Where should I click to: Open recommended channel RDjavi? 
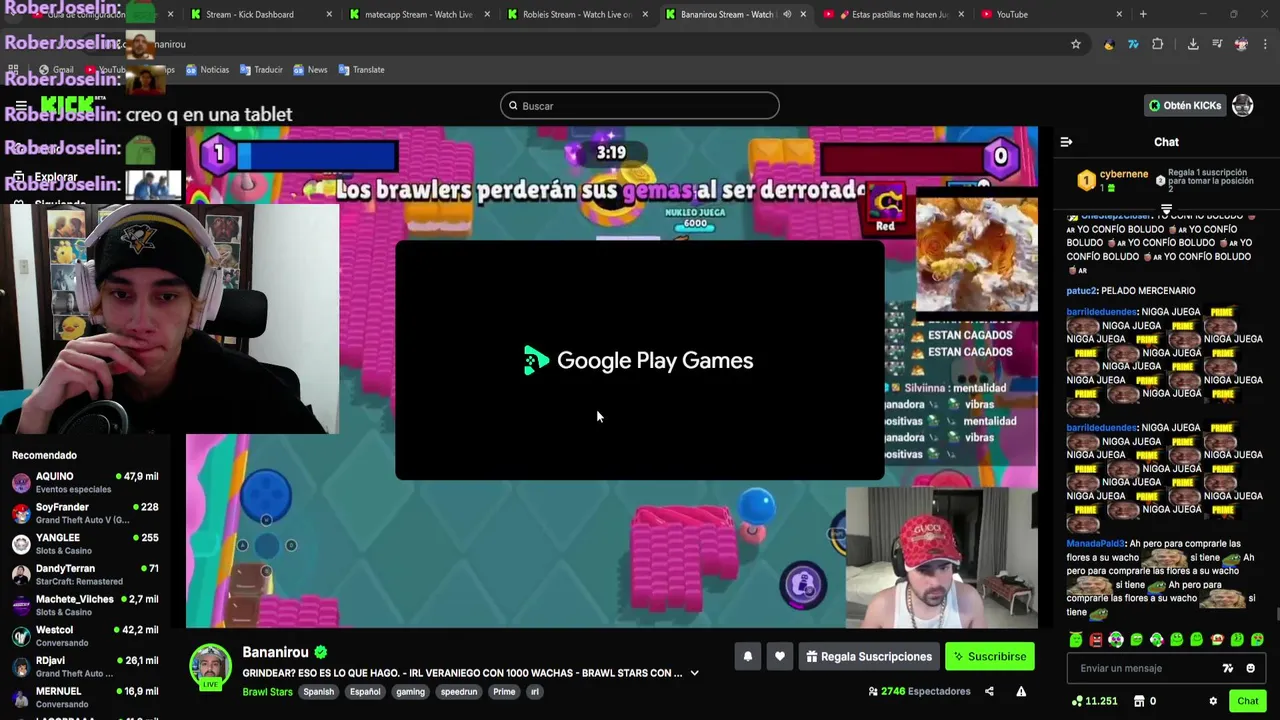(85, 666)
